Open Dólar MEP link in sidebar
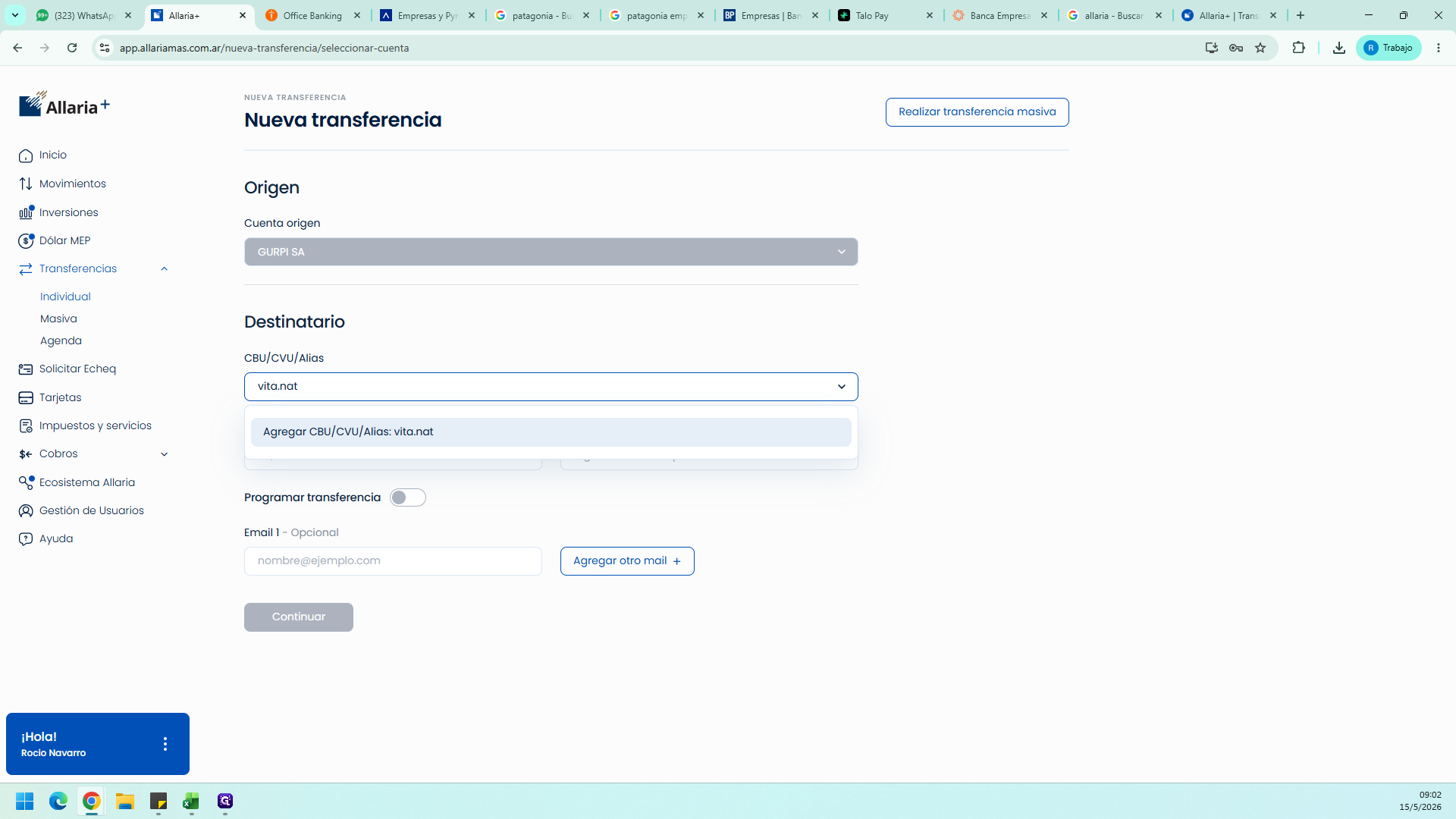Viewport: 1456px width, 819px height. coord(64,241)
